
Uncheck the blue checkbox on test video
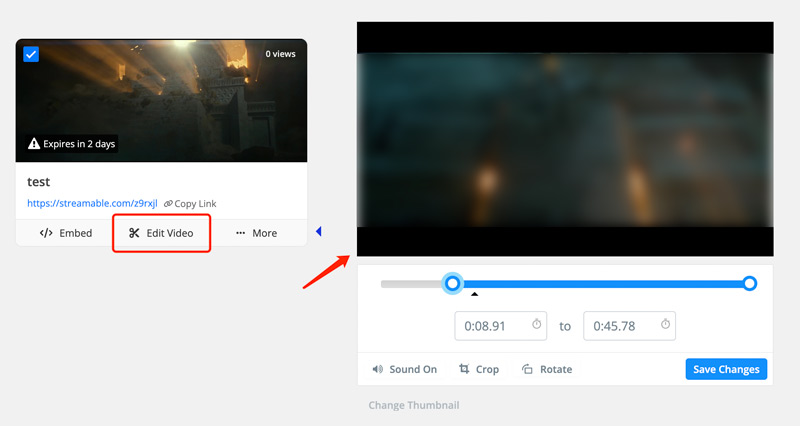[x=31, y=54]
